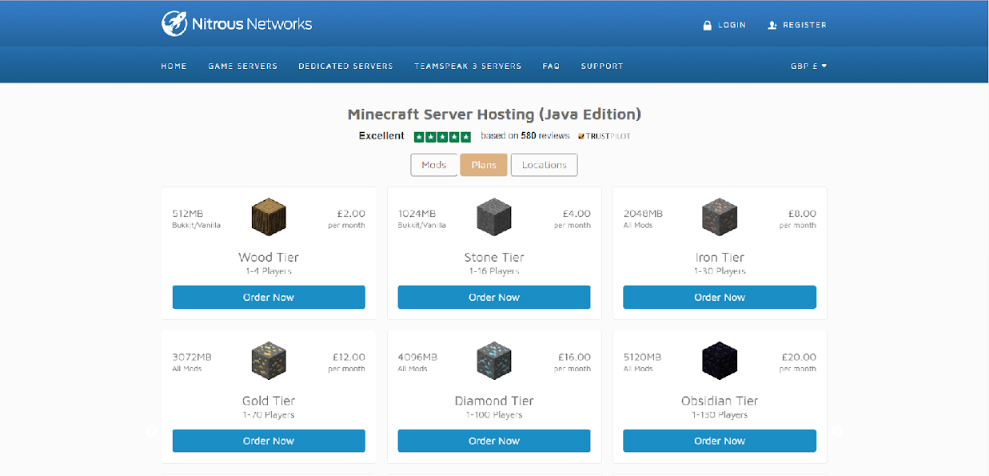989x476 pixels.
Task: Click the Gold Tier ore block icon
Action: pyautogui.click(x=268, y=360)
